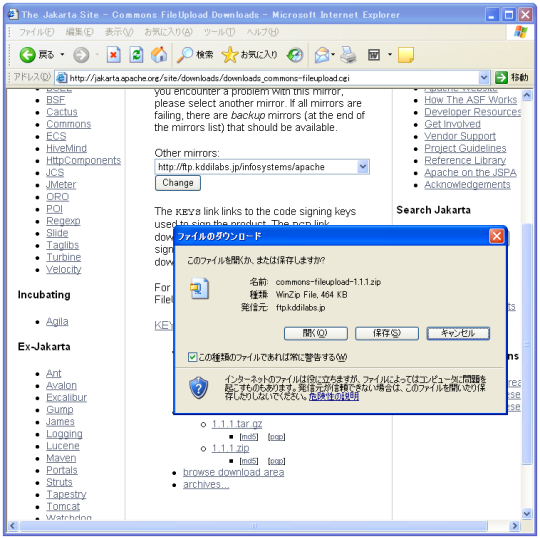Click the 開く(O) open button
This screenshot has height=539, width=540.
click(x=315, y=333)
